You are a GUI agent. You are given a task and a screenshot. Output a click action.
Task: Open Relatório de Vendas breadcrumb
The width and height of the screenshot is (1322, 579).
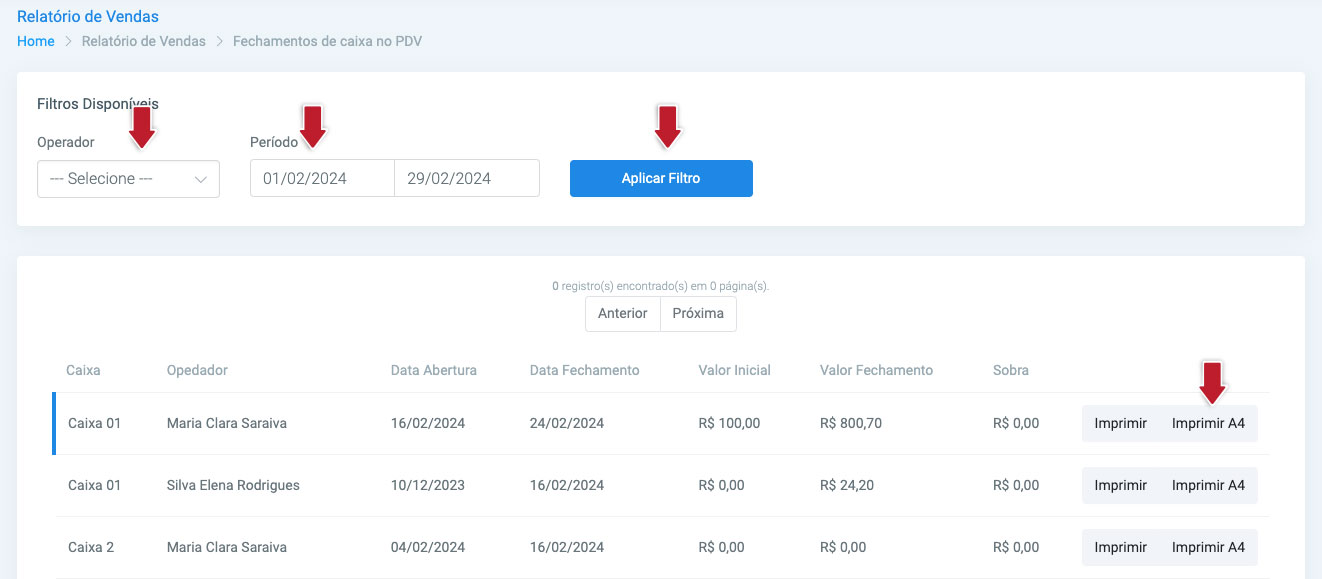click(144, 41)
